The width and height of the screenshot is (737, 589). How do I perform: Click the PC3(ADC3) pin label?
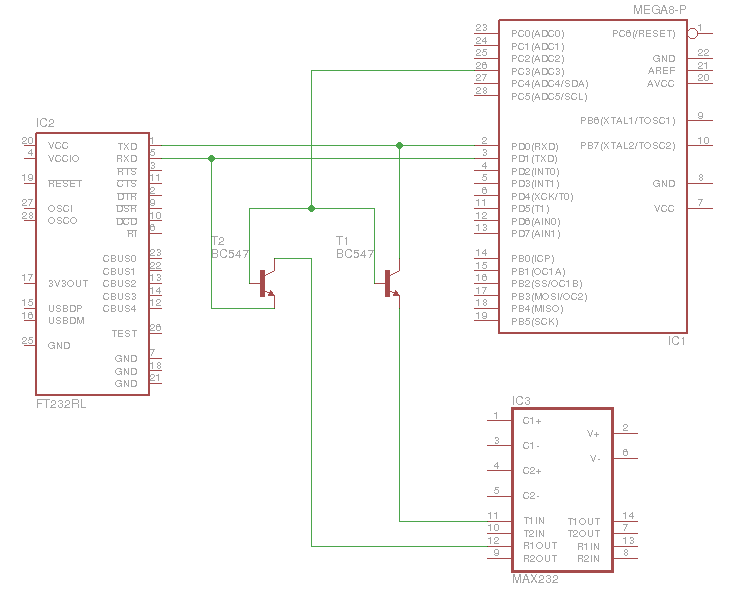[538, 71]
